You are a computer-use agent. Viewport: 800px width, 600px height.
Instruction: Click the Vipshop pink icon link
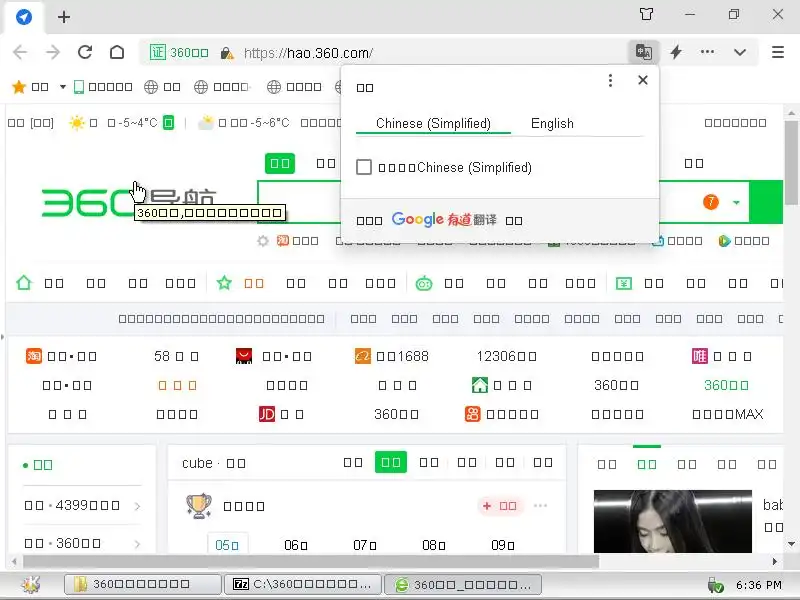699,356
